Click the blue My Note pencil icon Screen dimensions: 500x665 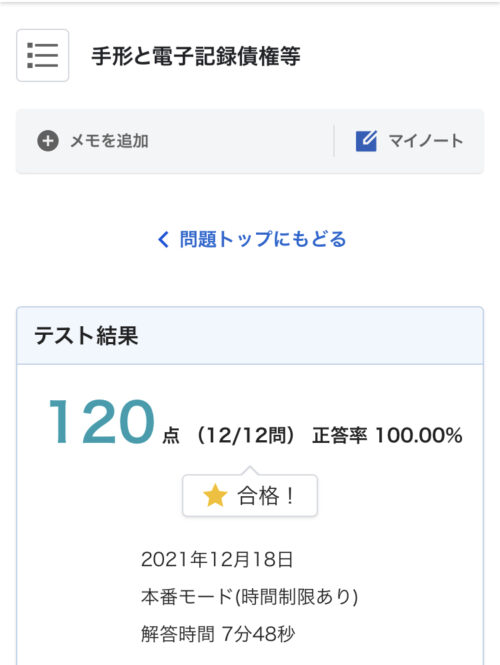coord(366,141)
